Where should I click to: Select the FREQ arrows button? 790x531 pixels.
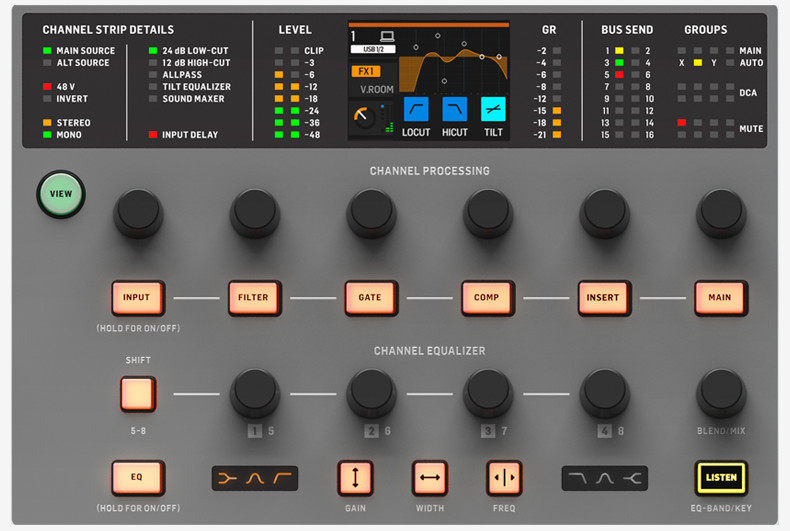point(504,478)
